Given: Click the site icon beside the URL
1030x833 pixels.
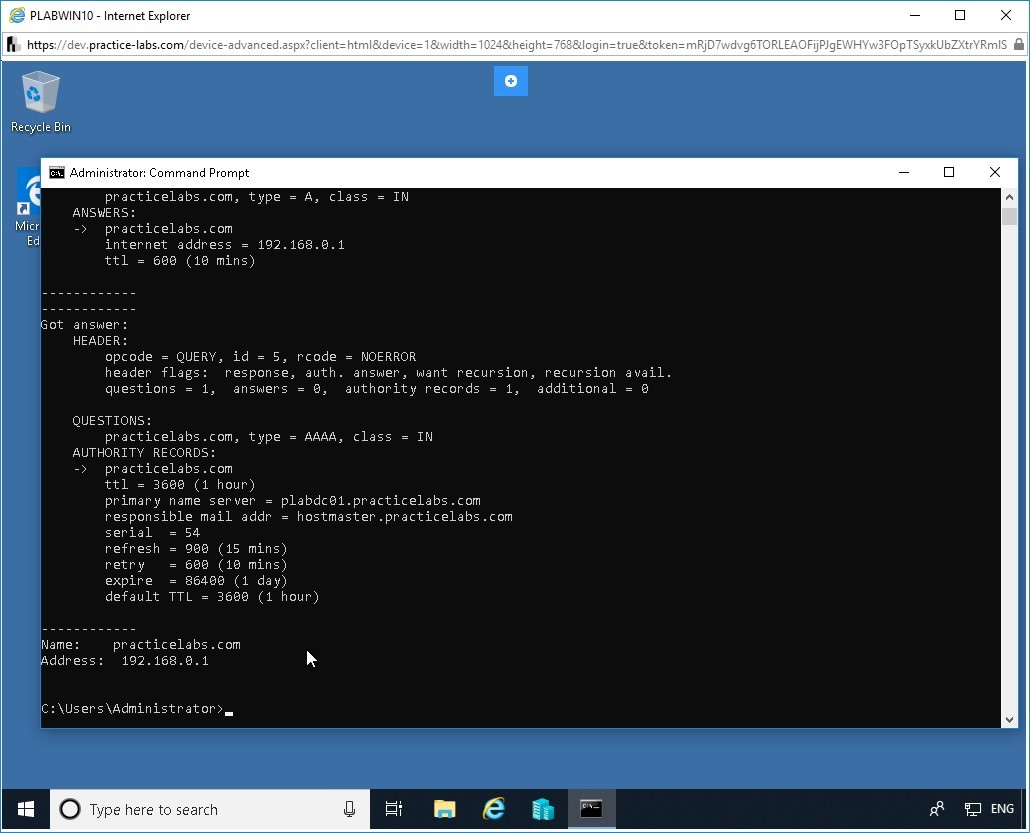Looking at the screenshot, I should coord(12,45).
